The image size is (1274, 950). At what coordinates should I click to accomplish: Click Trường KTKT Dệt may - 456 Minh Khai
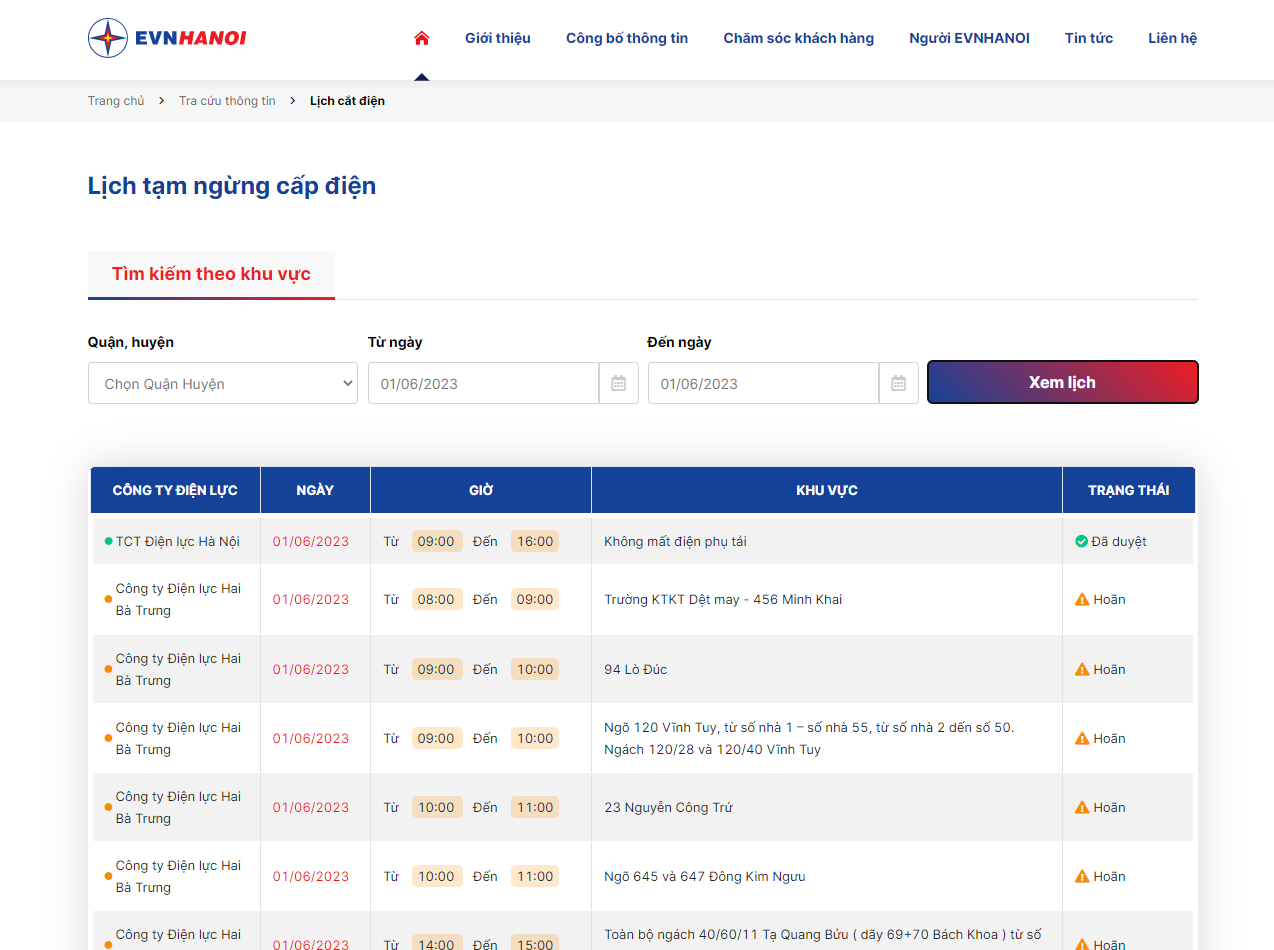coord(723,599)
